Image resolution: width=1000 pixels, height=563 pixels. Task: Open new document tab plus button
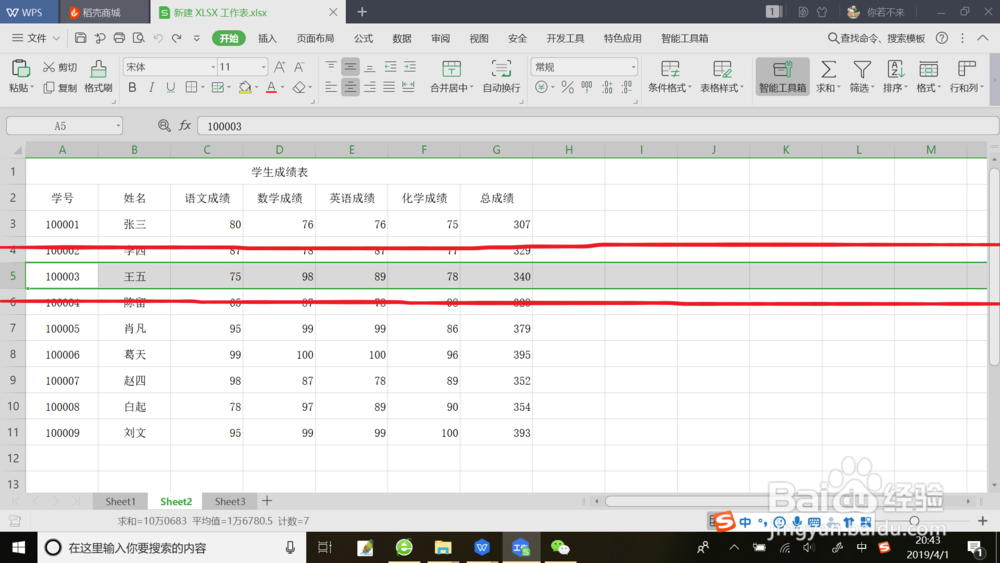click(x=362, y=11)
